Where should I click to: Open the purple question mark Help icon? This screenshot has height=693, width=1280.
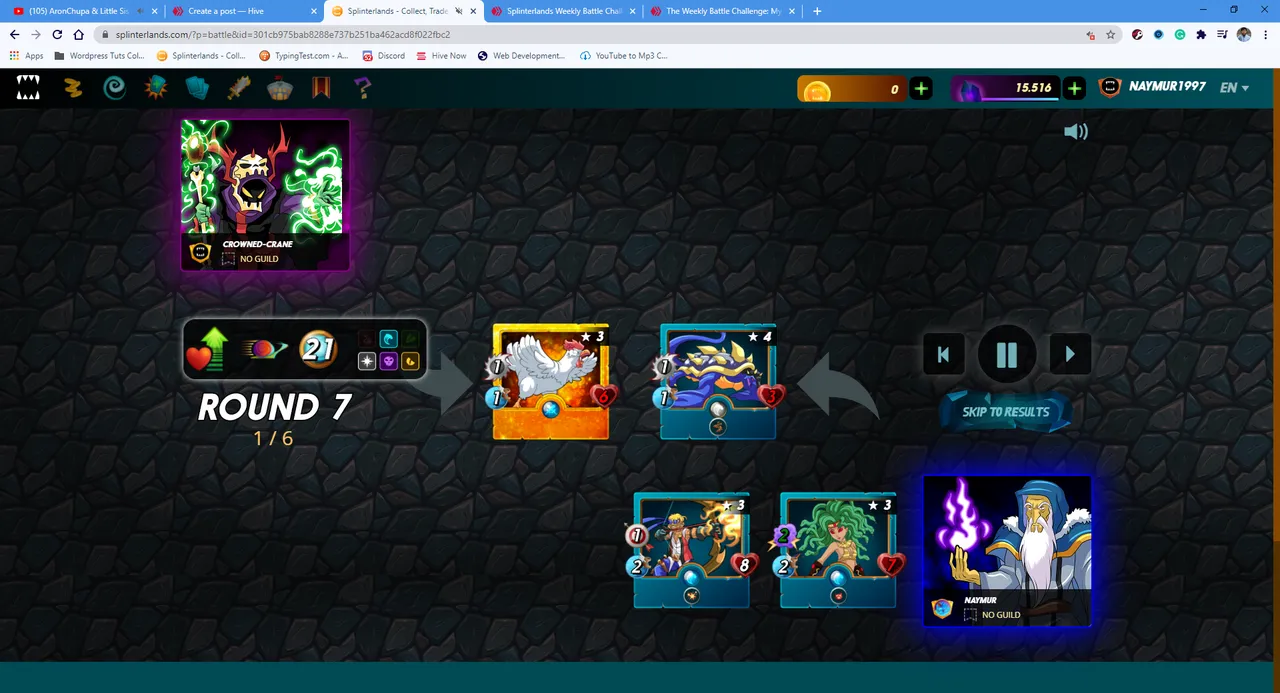pyautogui.click(x=363, y=88)
